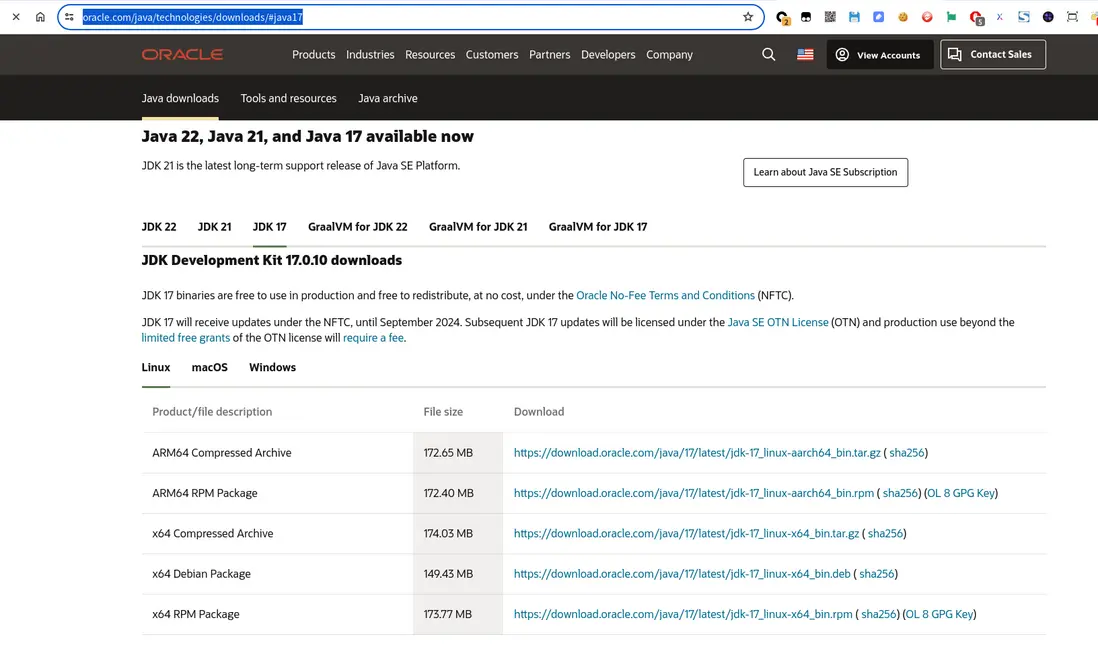Click the floppy disk save extension icon
Image resolution: width=1098 pixels, height=645 pixels.
tap(854, 17)
